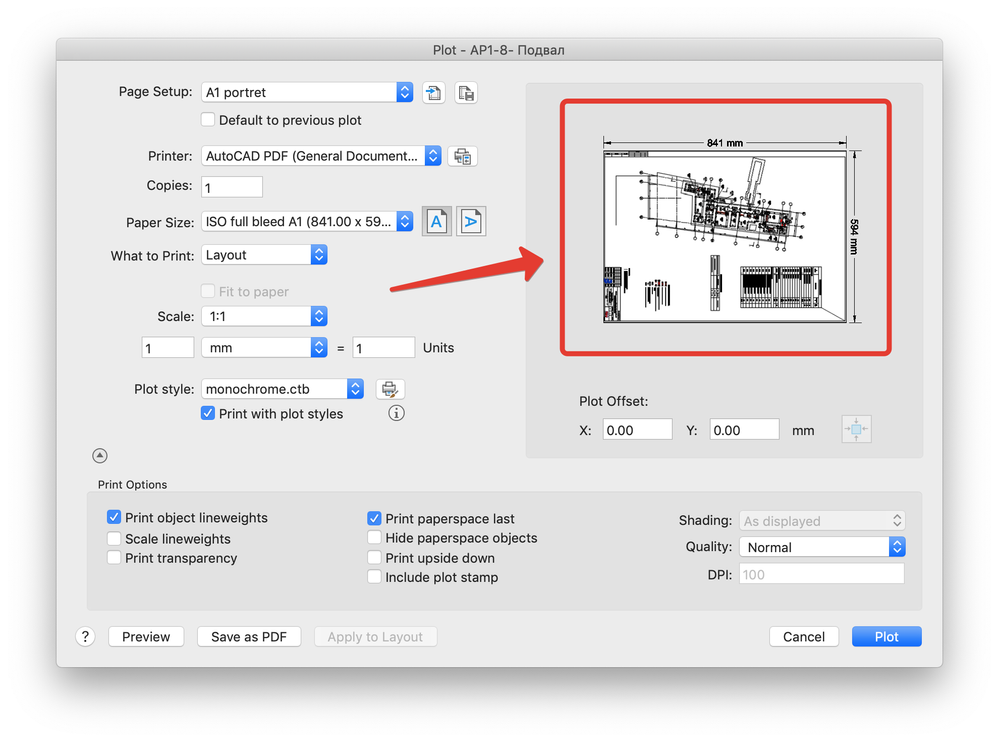Screen dimensions: 999x742
Task: Click the info icon near plot styles
Action: [x=396, y=413]
